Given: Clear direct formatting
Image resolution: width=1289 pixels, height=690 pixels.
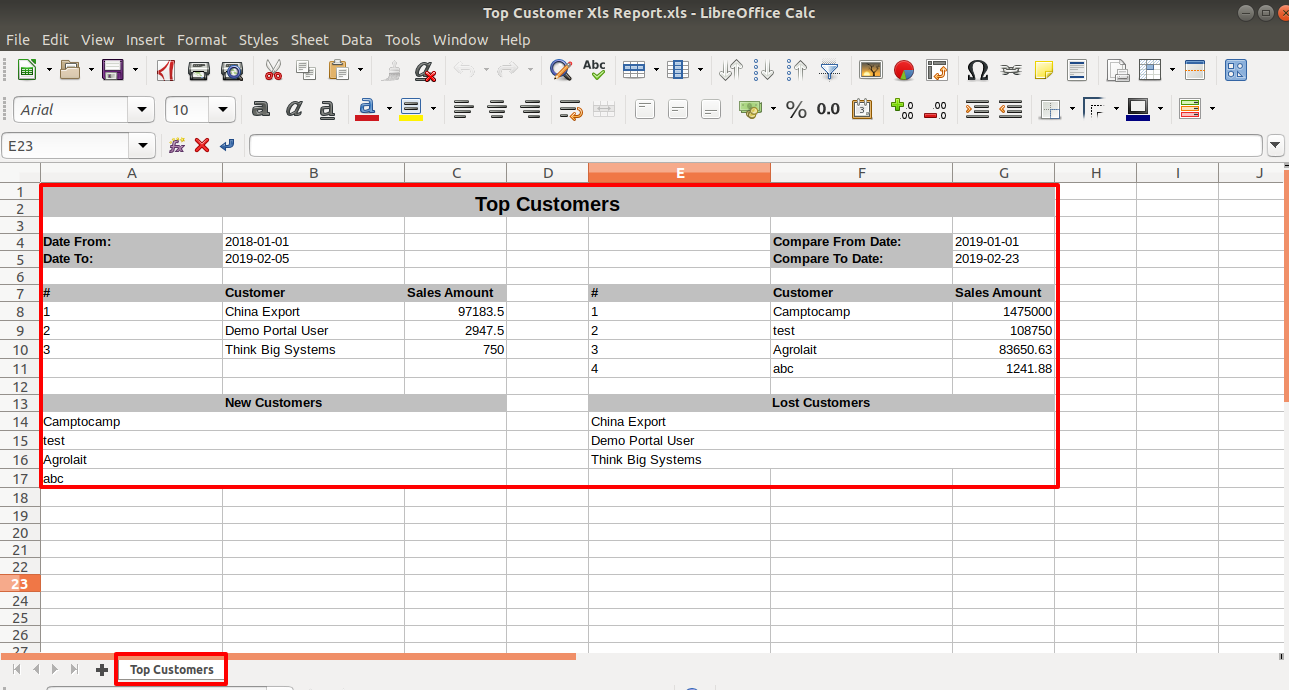Looking at the screenshot, I should (x=425, y=70).
